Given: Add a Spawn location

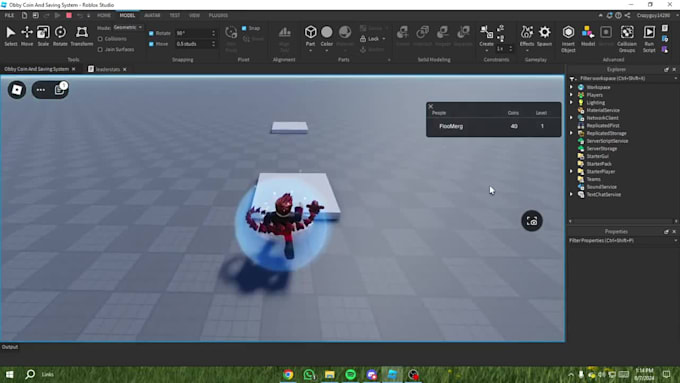Looking at the screenshot, I should point(544,36).
